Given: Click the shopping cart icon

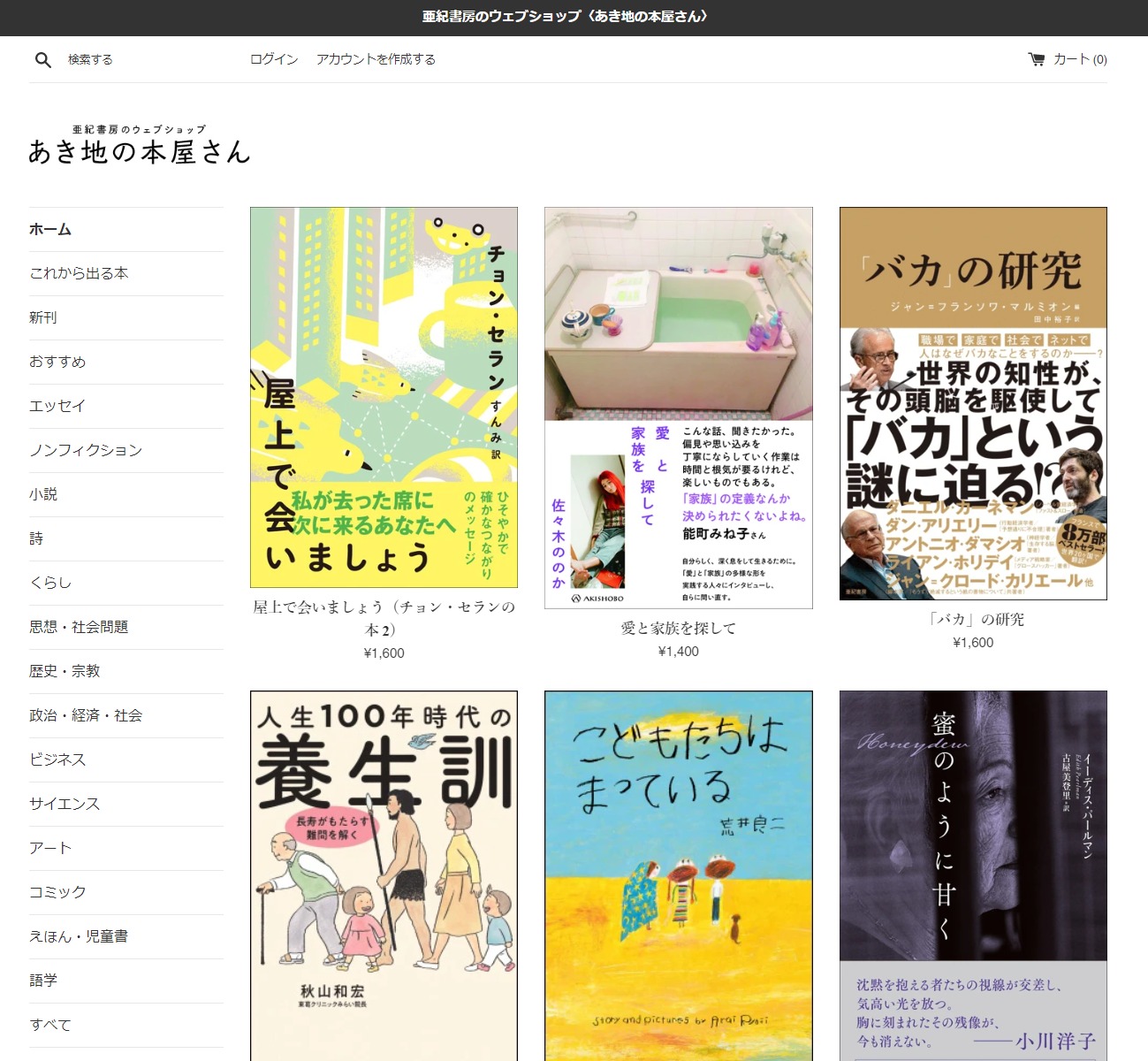Looking at the screenshot, I should pyautogui.click(x=1036, y=59).
